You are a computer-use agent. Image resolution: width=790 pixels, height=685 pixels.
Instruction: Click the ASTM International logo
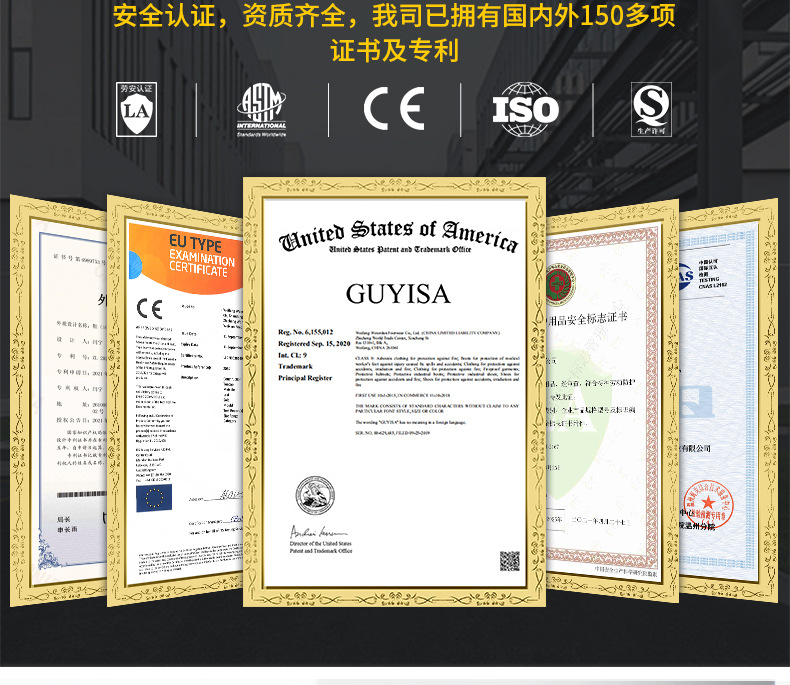261,110
